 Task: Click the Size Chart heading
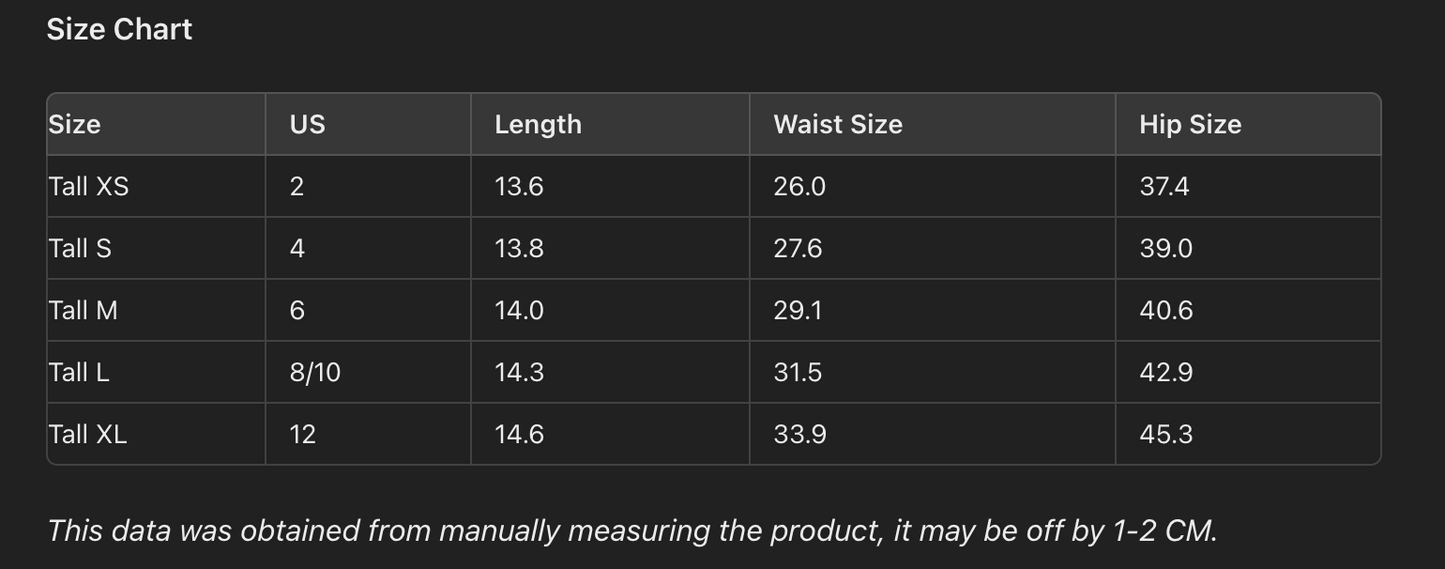[119, 30]
